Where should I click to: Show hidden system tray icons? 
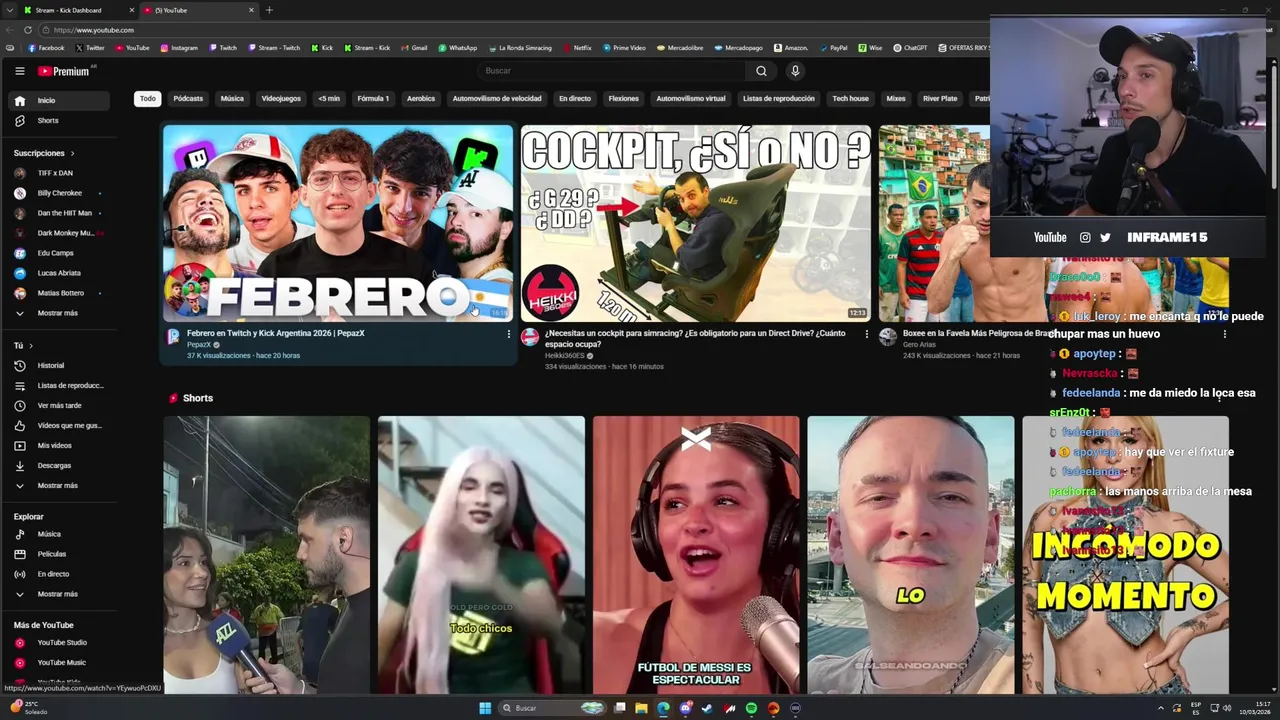pos(1161,708)
